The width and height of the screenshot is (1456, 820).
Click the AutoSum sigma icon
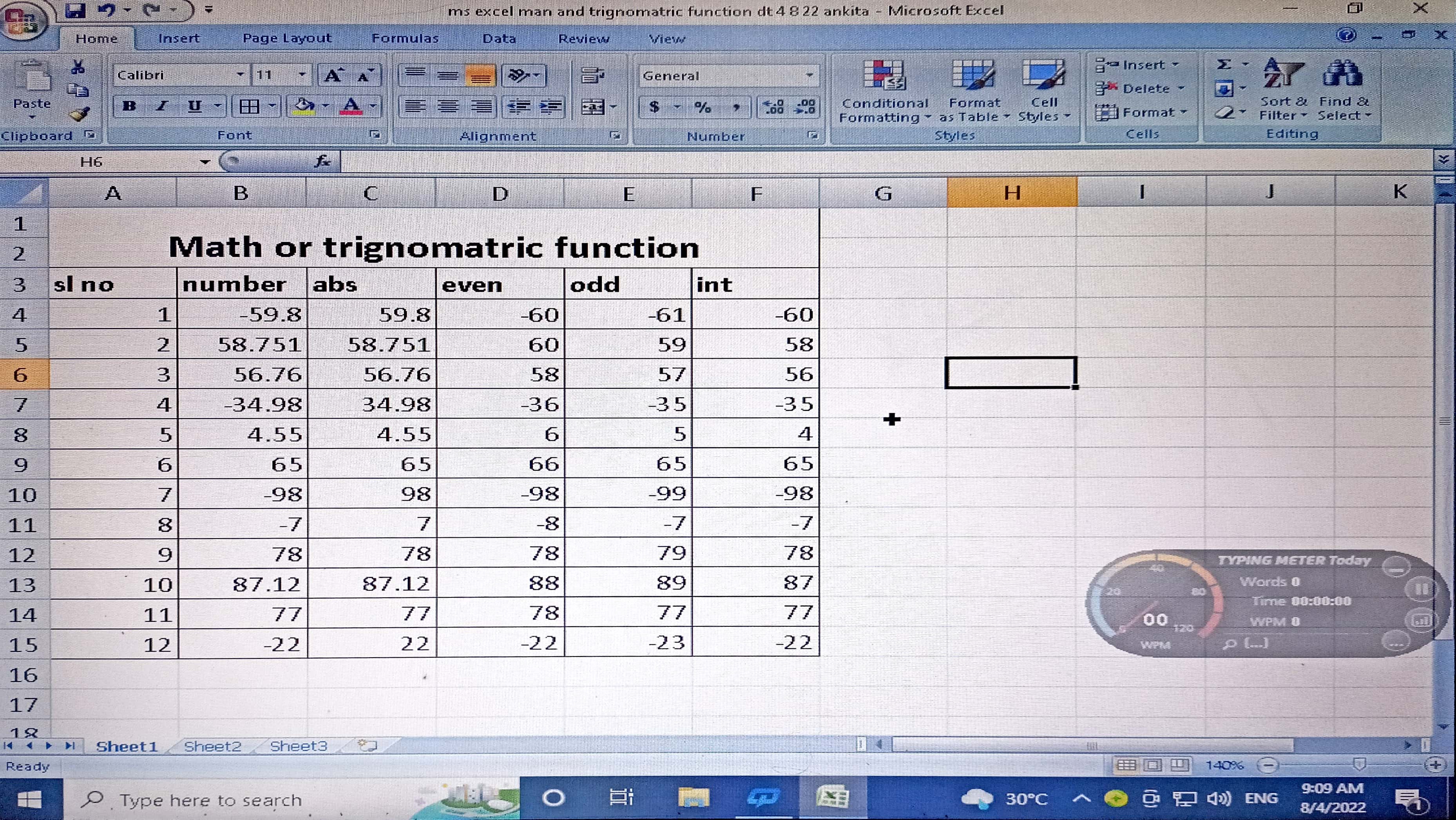1224,65
